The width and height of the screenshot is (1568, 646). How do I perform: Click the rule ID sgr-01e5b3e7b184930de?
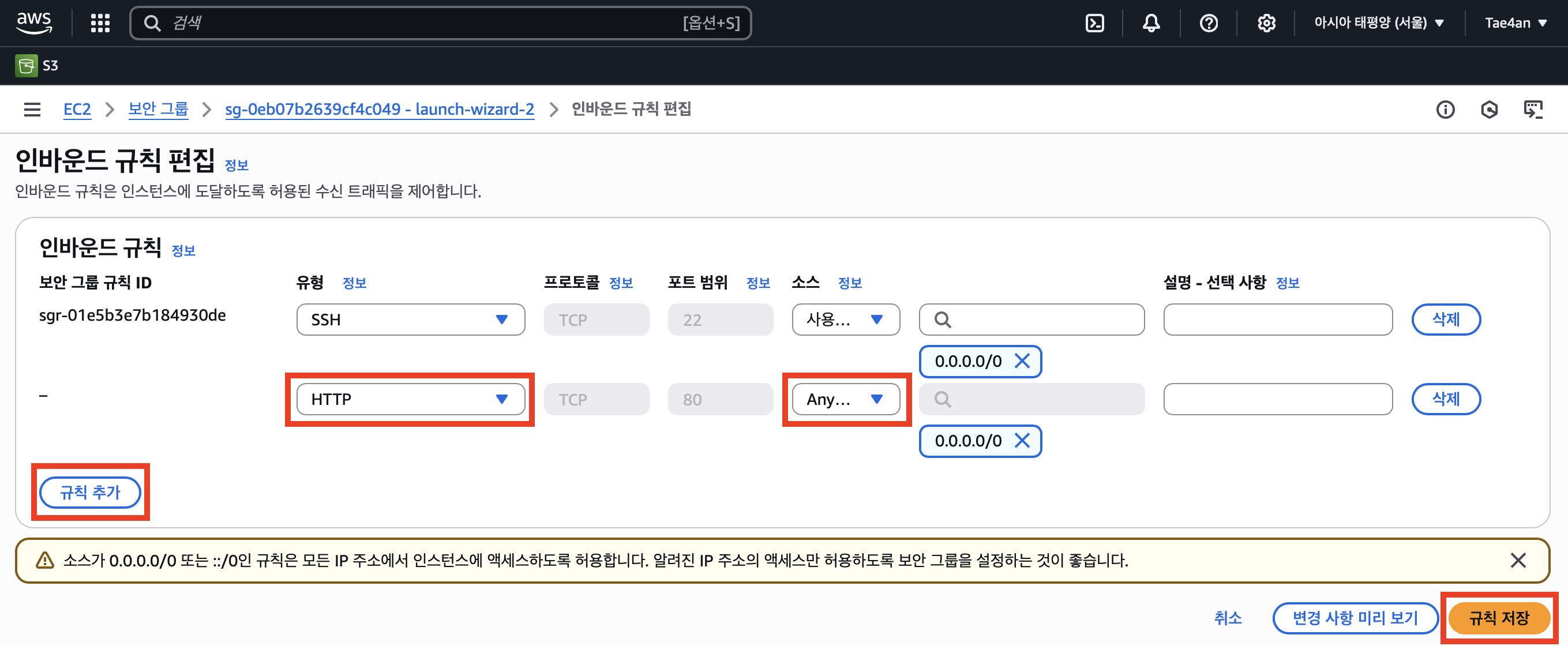132,316
